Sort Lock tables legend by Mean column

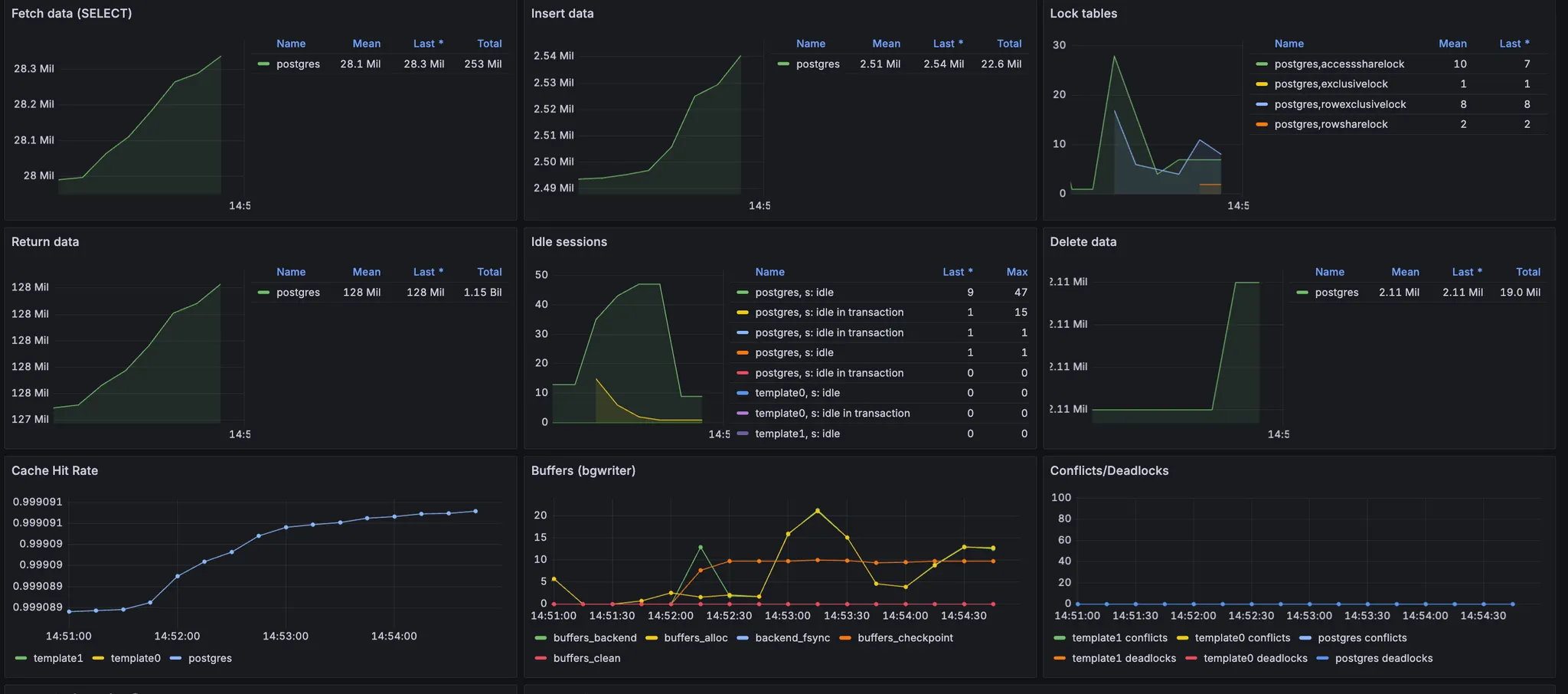tap(1452, 44)
